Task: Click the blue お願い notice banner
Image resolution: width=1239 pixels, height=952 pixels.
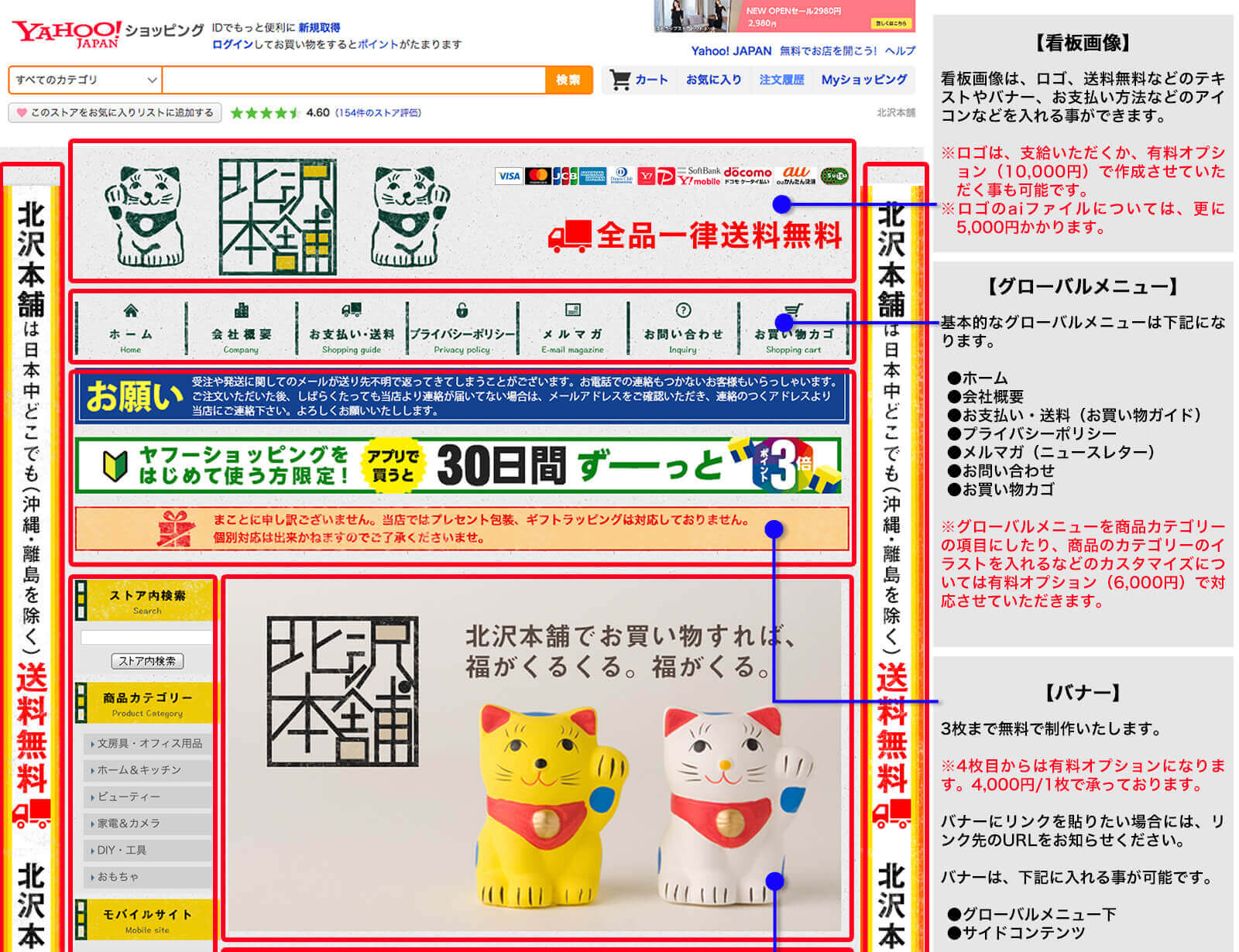Action: pyautogui.click(x=462, y=397)
